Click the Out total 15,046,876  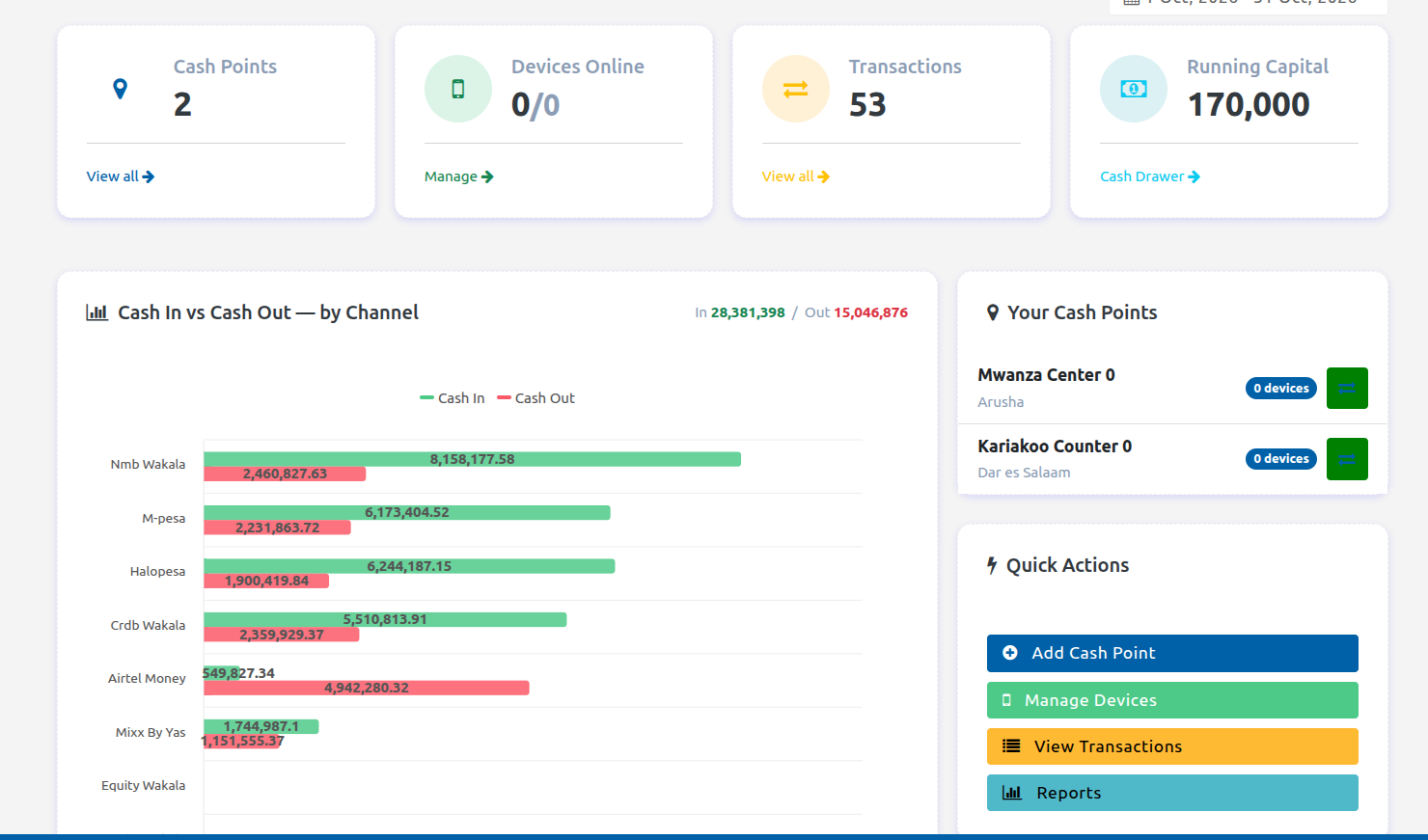click(x=871, y=312)
